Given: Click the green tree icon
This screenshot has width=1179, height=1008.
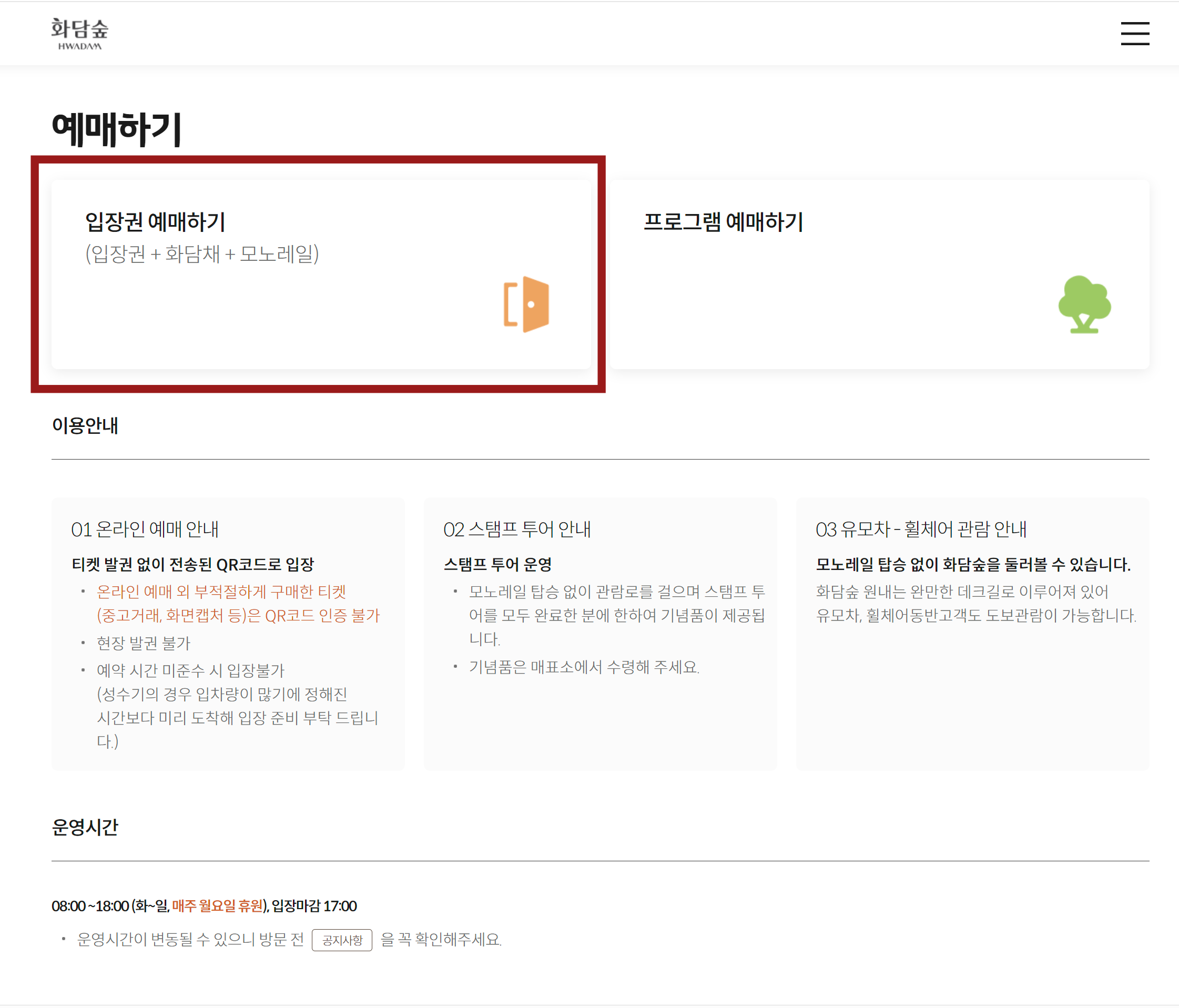Looking at the screenshot, I should [1084, 304].
